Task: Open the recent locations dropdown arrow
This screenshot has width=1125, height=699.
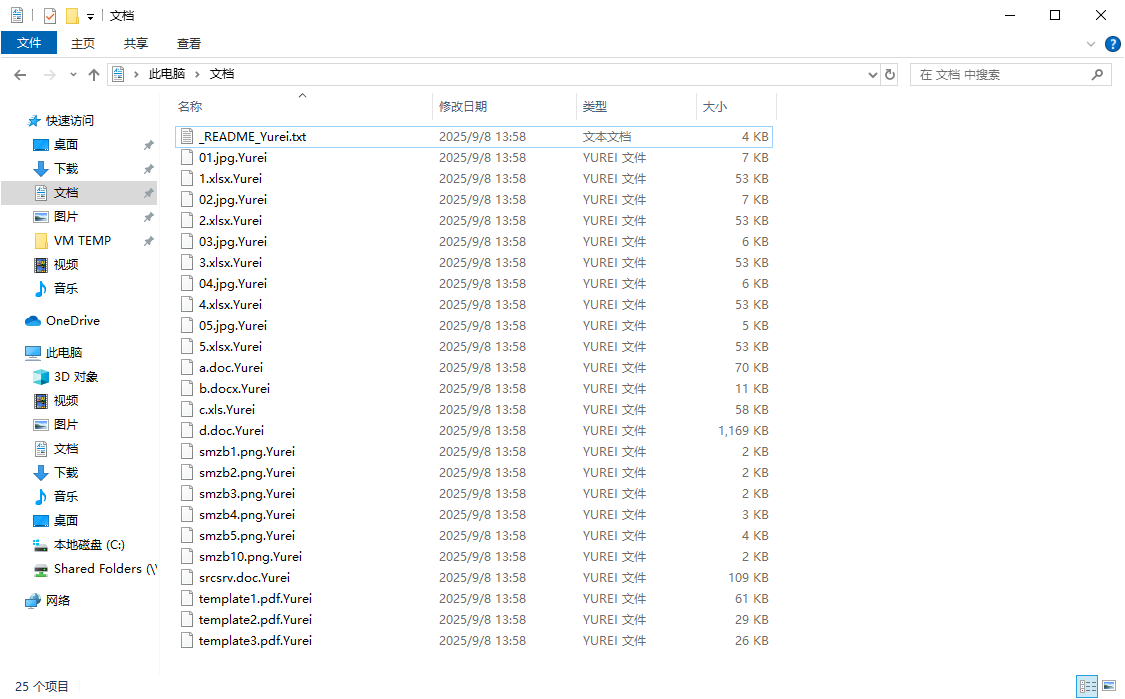Action: [73, 75]
